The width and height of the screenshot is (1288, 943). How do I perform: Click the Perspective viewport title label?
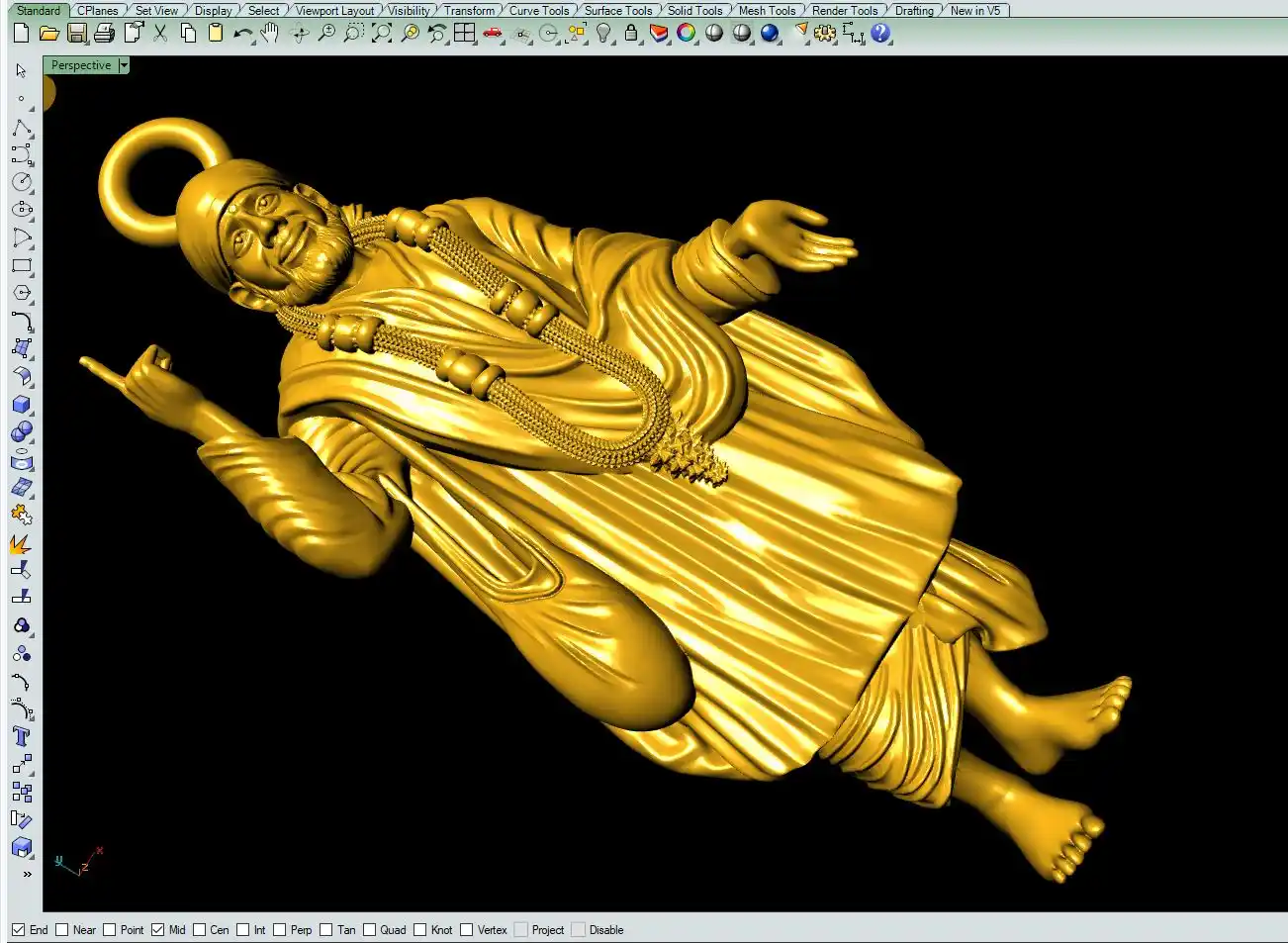click(81, 65)
